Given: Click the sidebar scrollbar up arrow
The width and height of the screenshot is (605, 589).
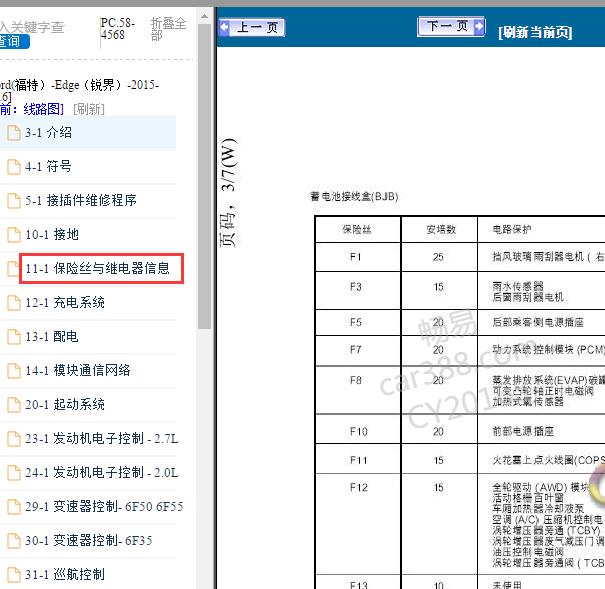Looking at the screenshot, I should pyautogui.click(x=204, y=17).
